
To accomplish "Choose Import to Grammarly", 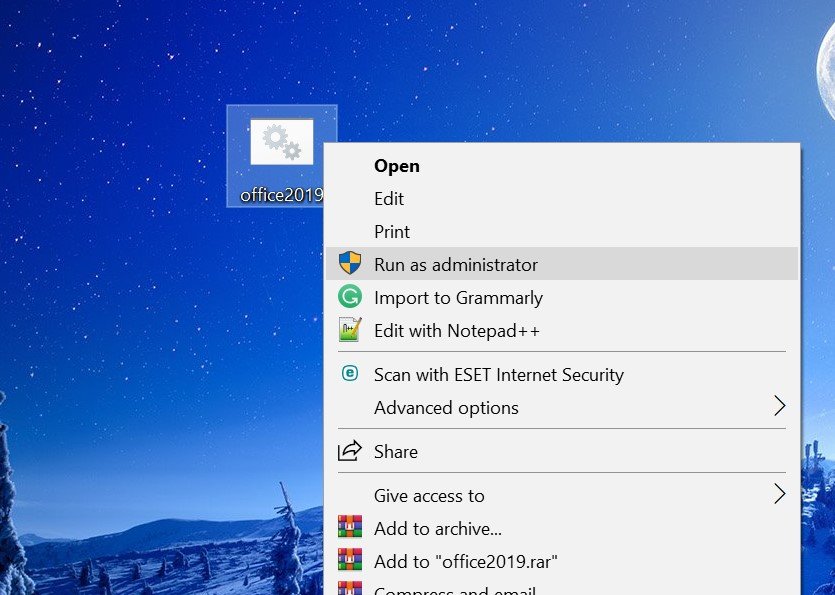I will point(562,297).
